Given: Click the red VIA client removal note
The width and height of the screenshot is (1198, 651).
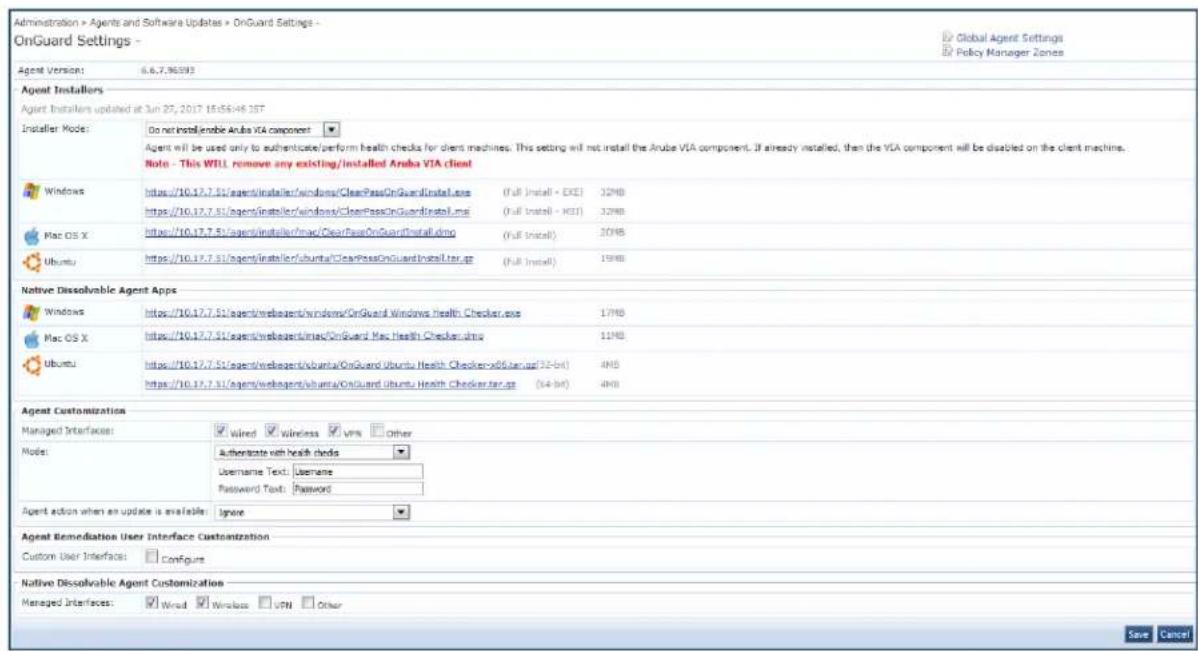Looking at the screenshot, I should (x=308, y=164).
